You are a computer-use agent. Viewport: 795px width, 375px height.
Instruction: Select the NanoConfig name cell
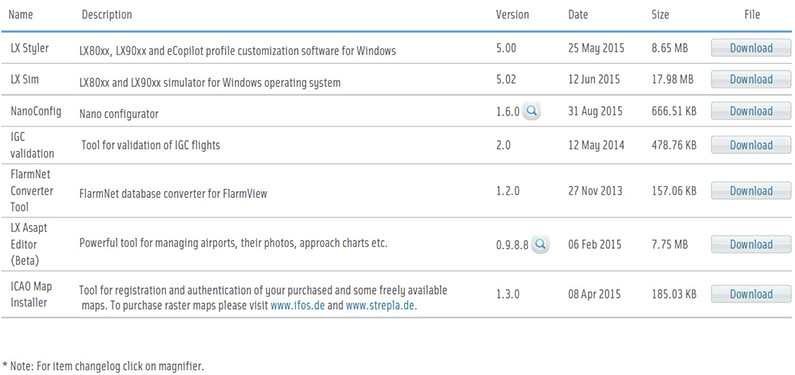[x=35, y=111]
